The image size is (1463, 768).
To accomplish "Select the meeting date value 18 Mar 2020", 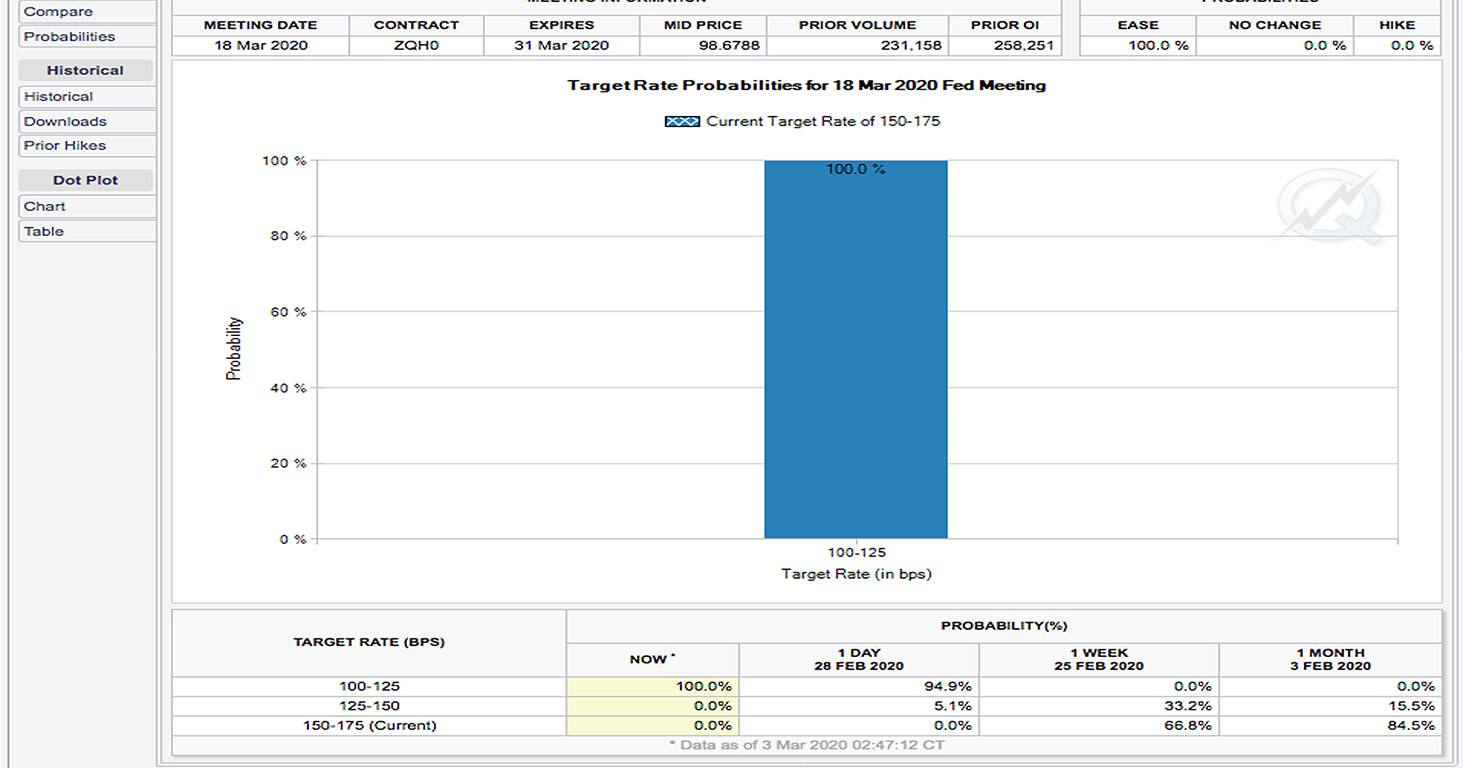I will [x=260, y=45].
